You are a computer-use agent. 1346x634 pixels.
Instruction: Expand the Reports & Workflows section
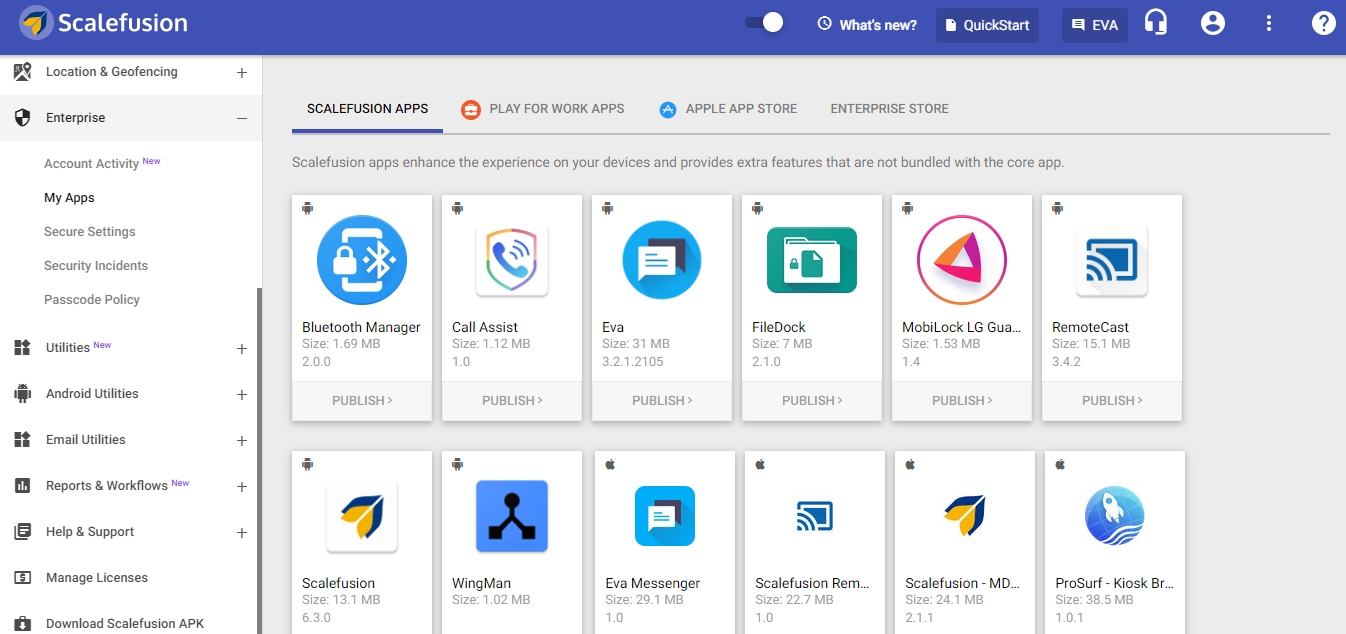[241, 487]
